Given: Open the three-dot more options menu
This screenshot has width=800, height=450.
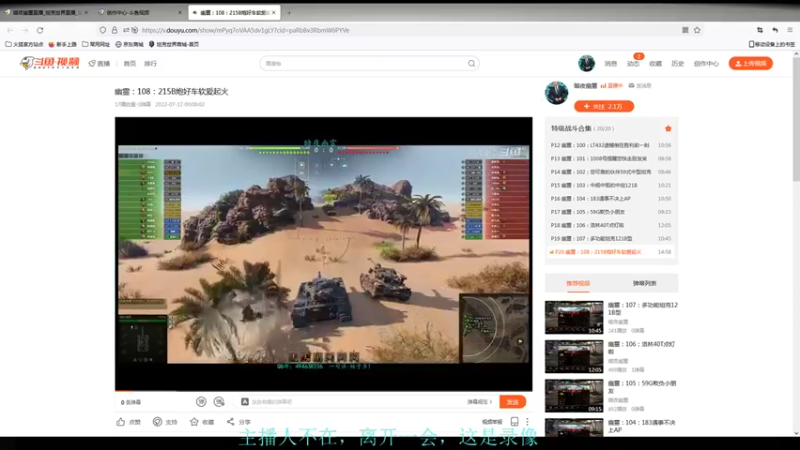Looking at the screenshot, I should (528, 422).
